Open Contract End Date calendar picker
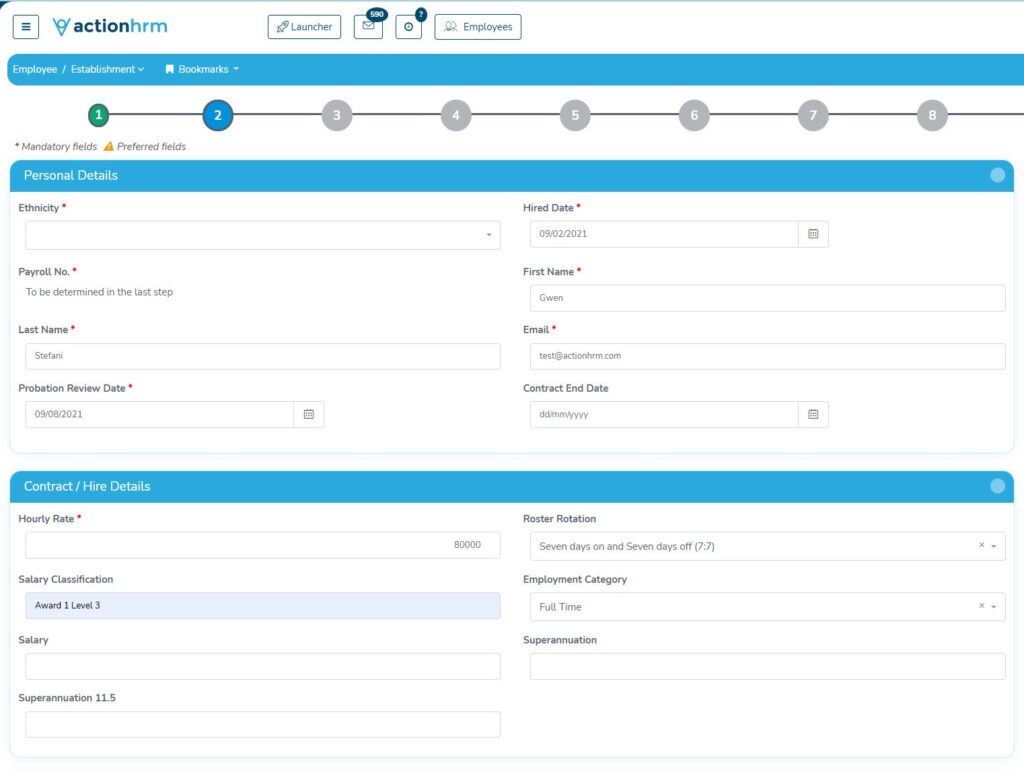 (813, 414)
